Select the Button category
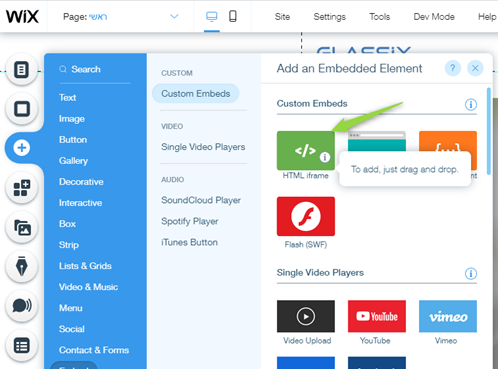498x369 pixels. [x=73, y=140]
